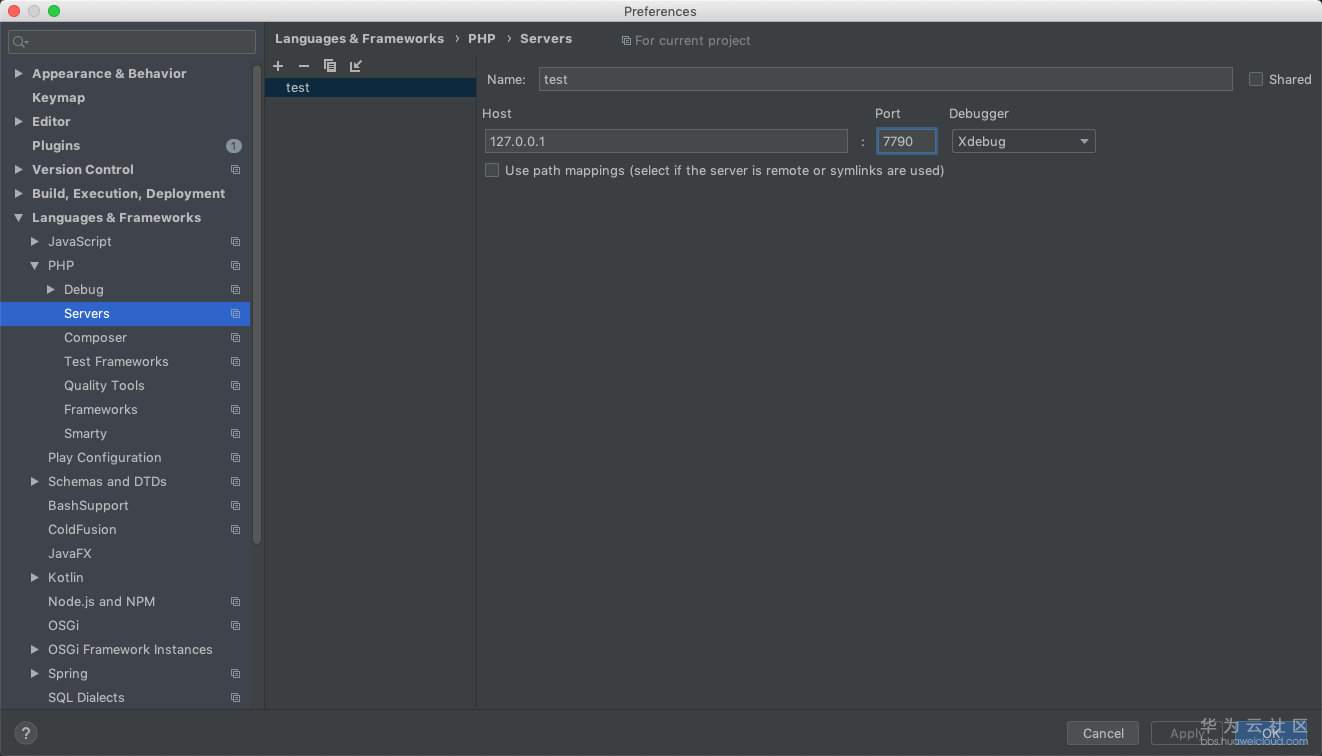
Task: Click the project-level icon beside Test Frameworks
Action: [x=235, y=362]
